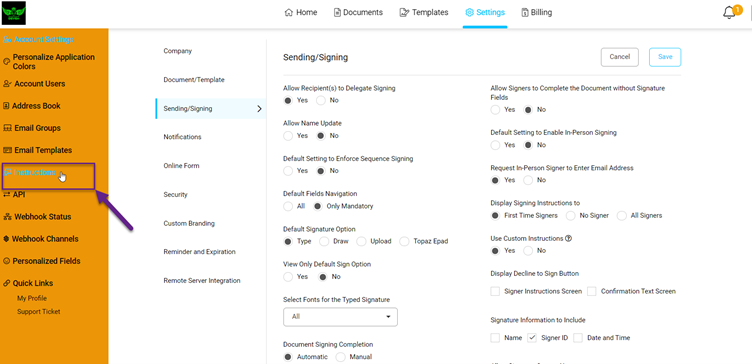Screen dimensions: 752x364
Task: Click the Documents page icon
Action: 338,12
